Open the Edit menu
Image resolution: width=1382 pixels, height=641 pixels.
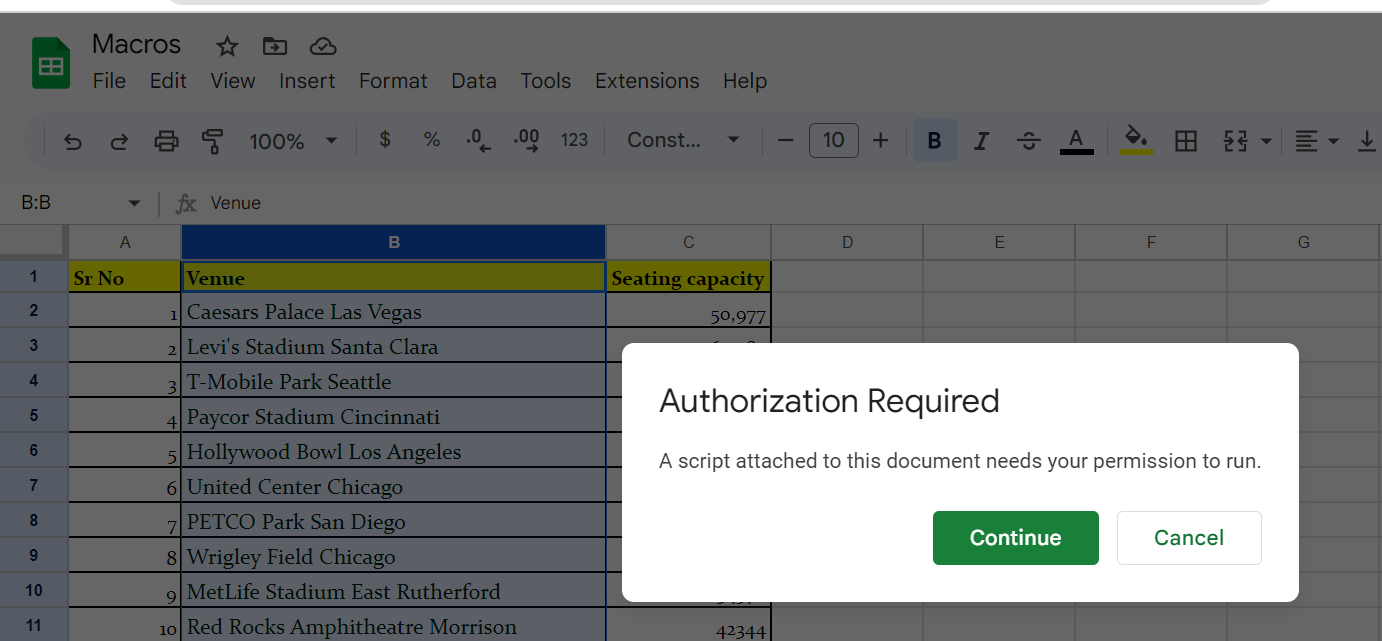[168, 81]
